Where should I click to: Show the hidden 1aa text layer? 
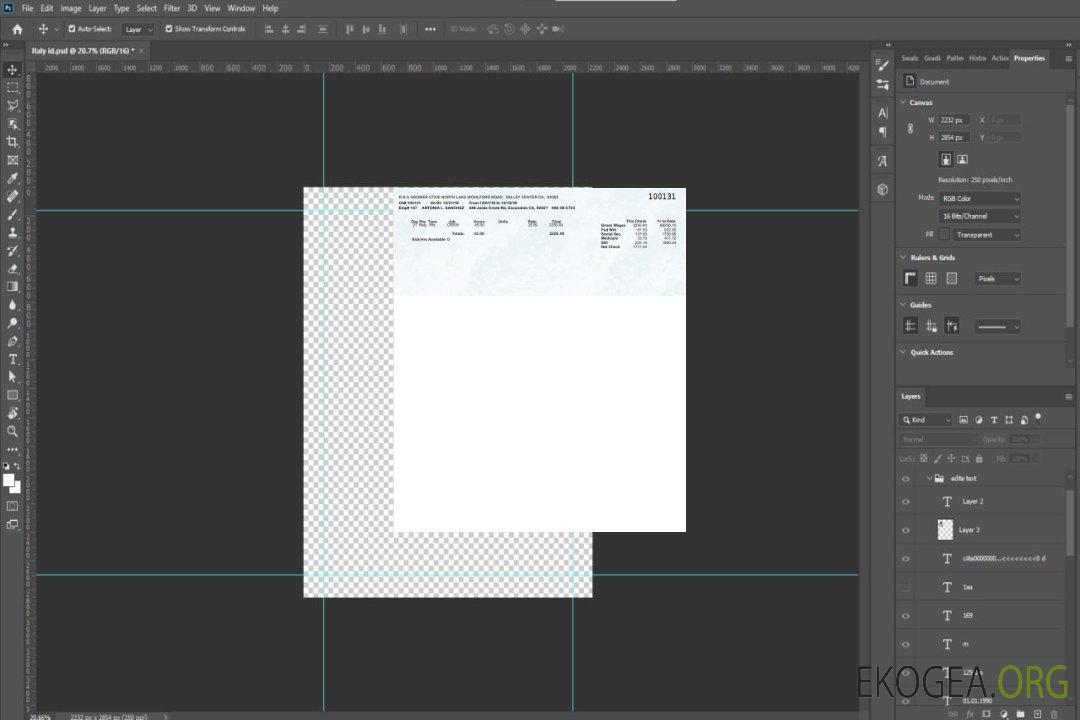point(906,587)
